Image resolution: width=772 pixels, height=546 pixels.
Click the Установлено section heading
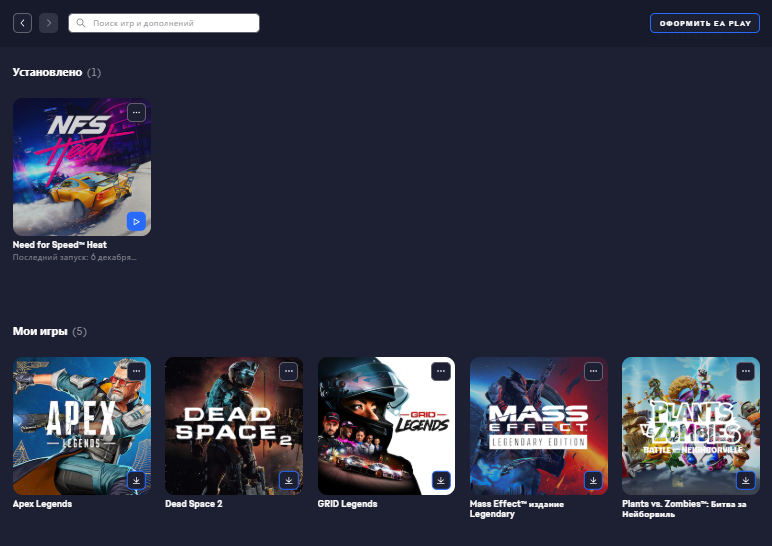tap(47, 72)
